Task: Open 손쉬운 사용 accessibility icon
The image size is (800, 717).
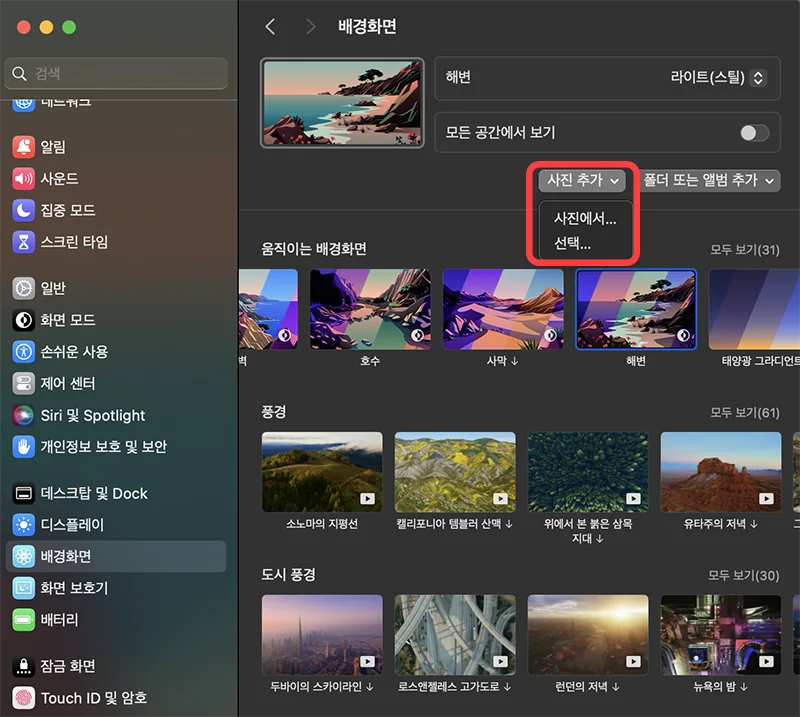Action: click(23, 352)
